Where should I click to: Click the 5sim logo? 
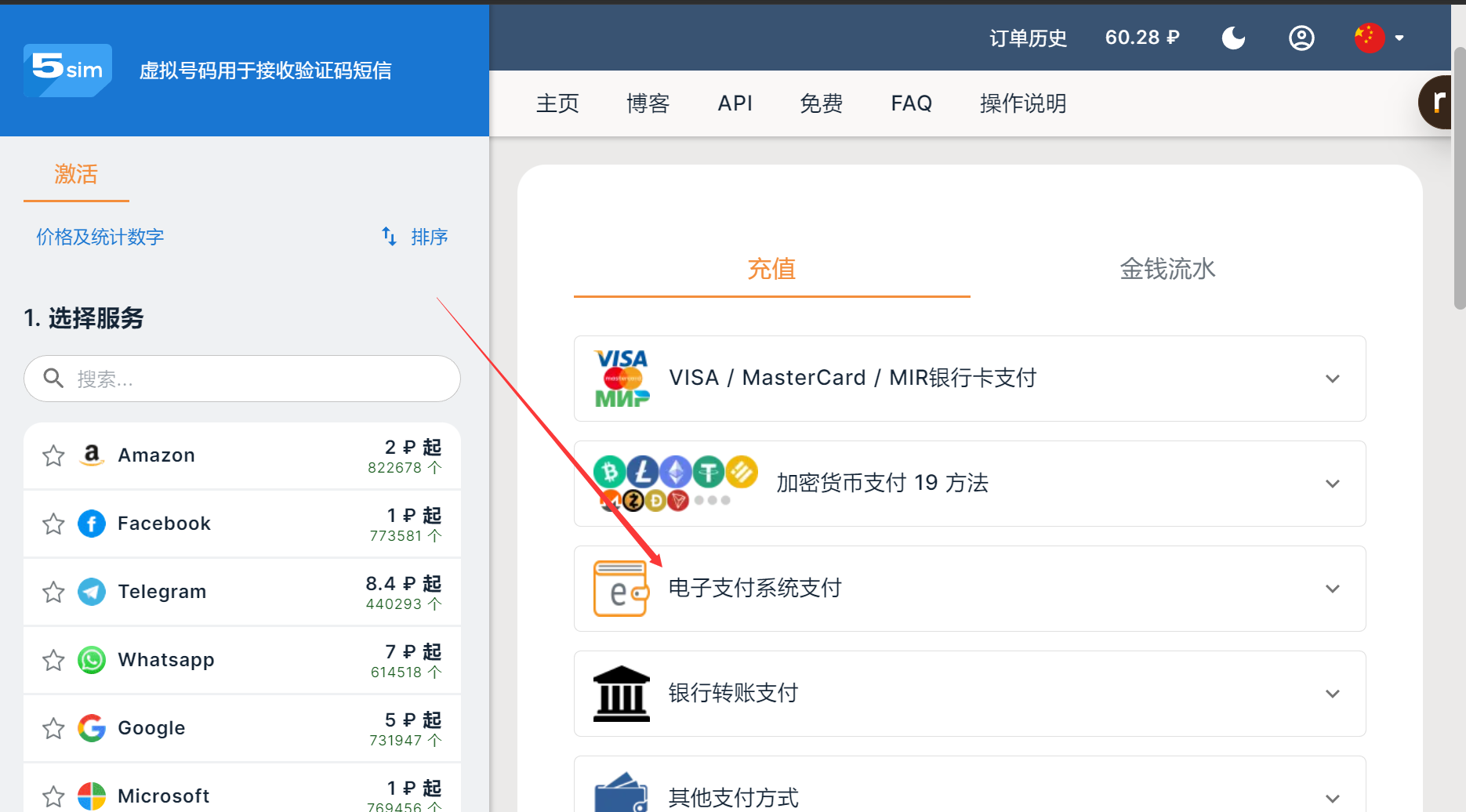point(68,70)
